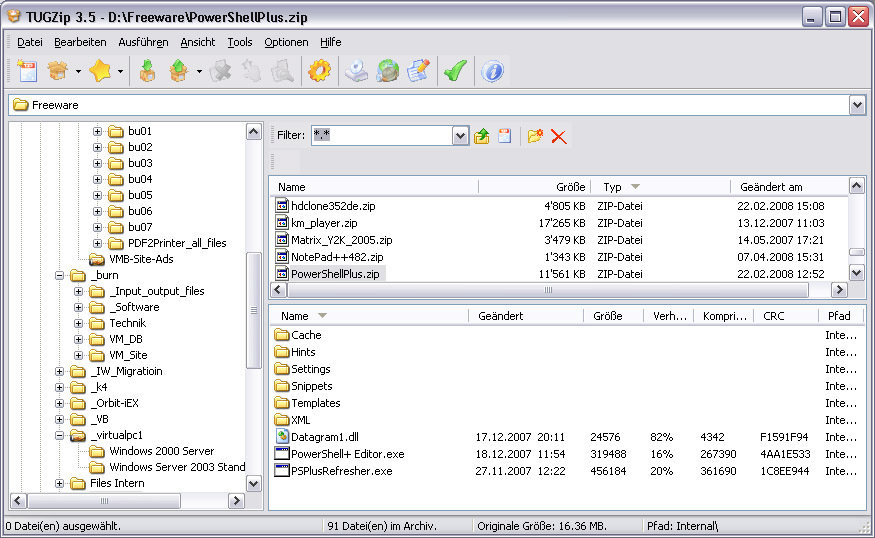Image resolution: width=875 pixels, height=538 pixels.
Task: Click the greyed-out delete files toolbar icon
Action: pyautogui.click(x=220, y=71)
